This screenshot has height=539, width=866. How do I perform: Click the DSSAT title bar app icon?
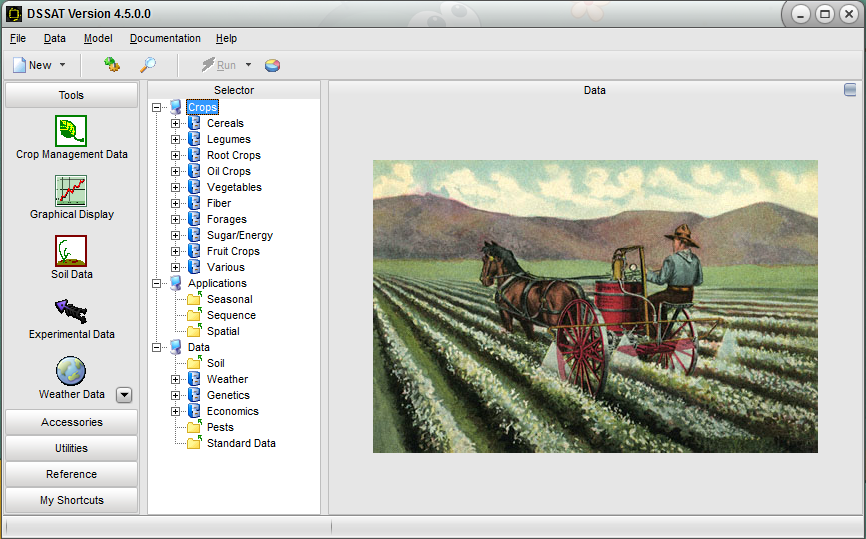pos(14,14)
